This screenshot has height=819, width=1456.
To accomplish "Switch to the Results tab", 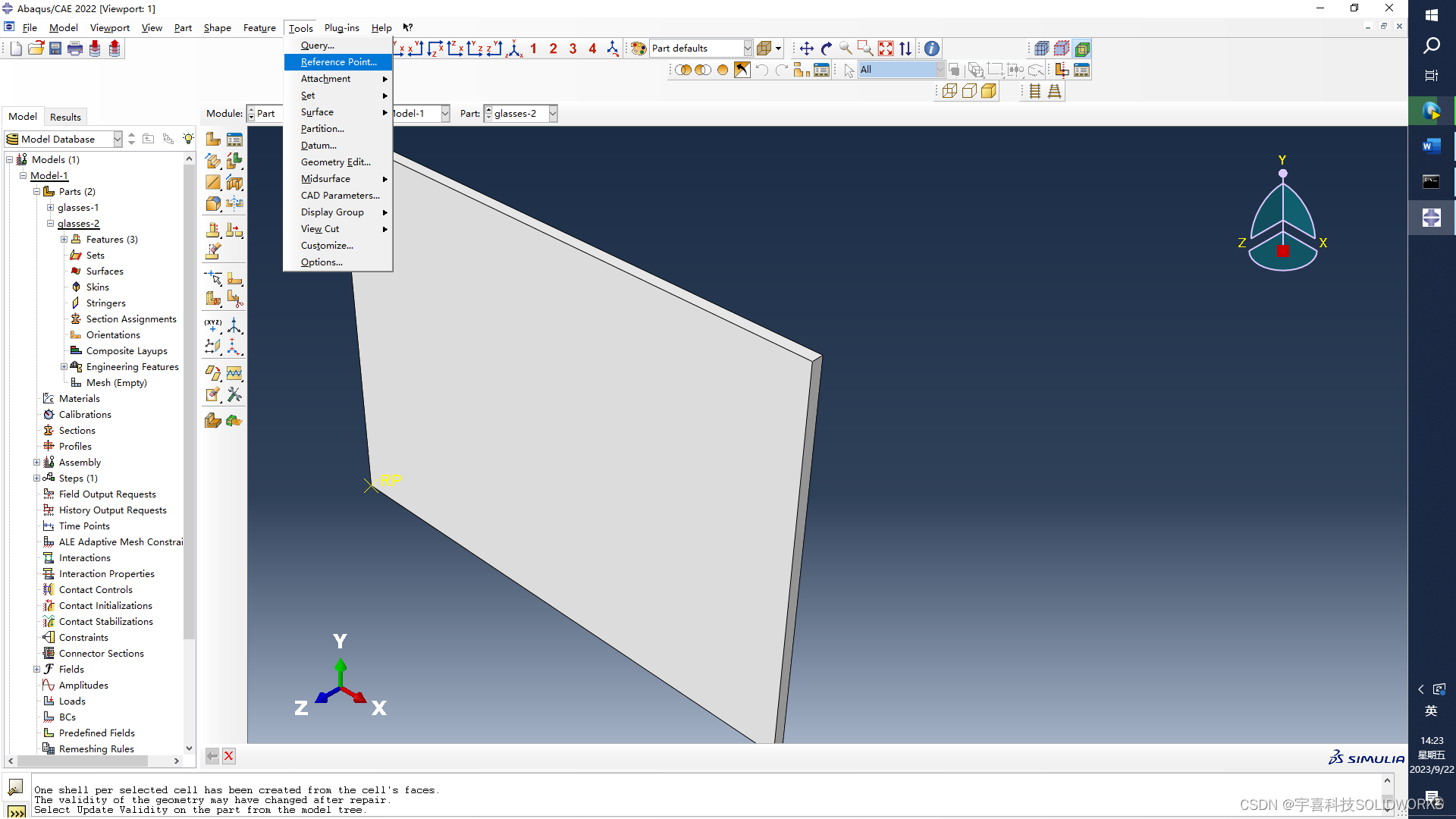I will click(x=65, y=117).
